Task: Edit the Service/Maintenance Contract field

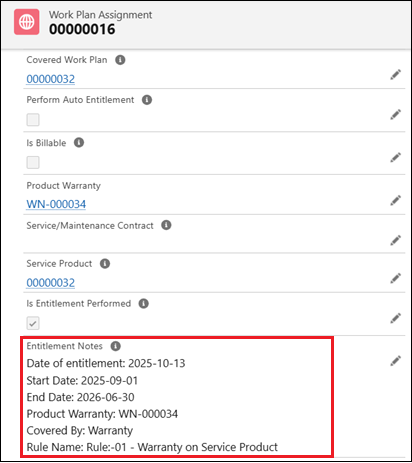Action: pos(395,240)
